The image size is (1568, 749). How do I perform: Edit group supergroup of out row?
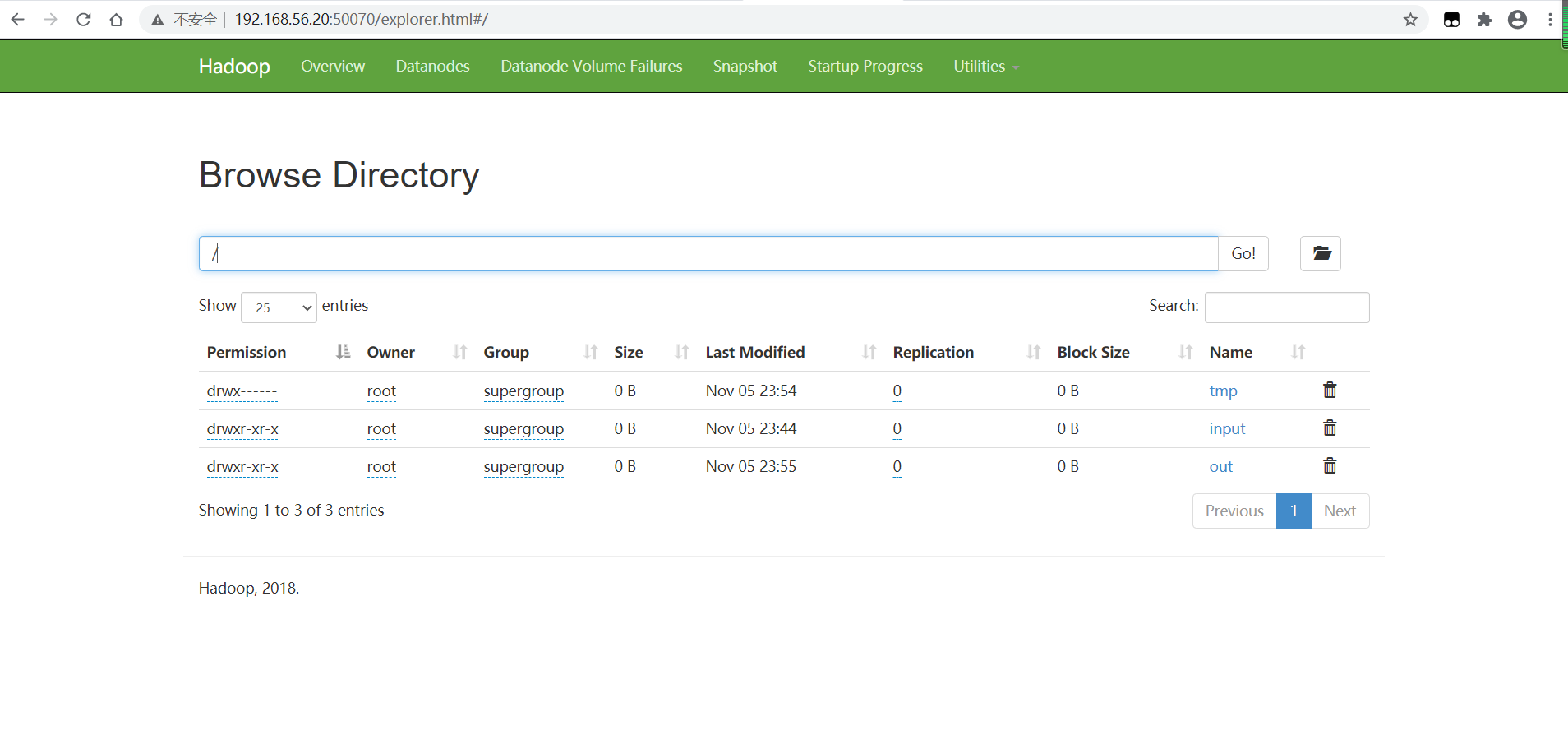[x=523, y=467]
